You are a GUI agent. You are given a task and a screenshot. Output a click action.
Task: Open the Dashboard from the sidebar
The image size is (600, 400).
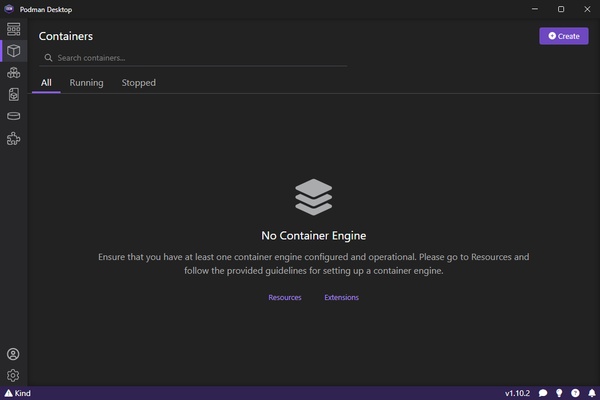click(x=13, y=29)
